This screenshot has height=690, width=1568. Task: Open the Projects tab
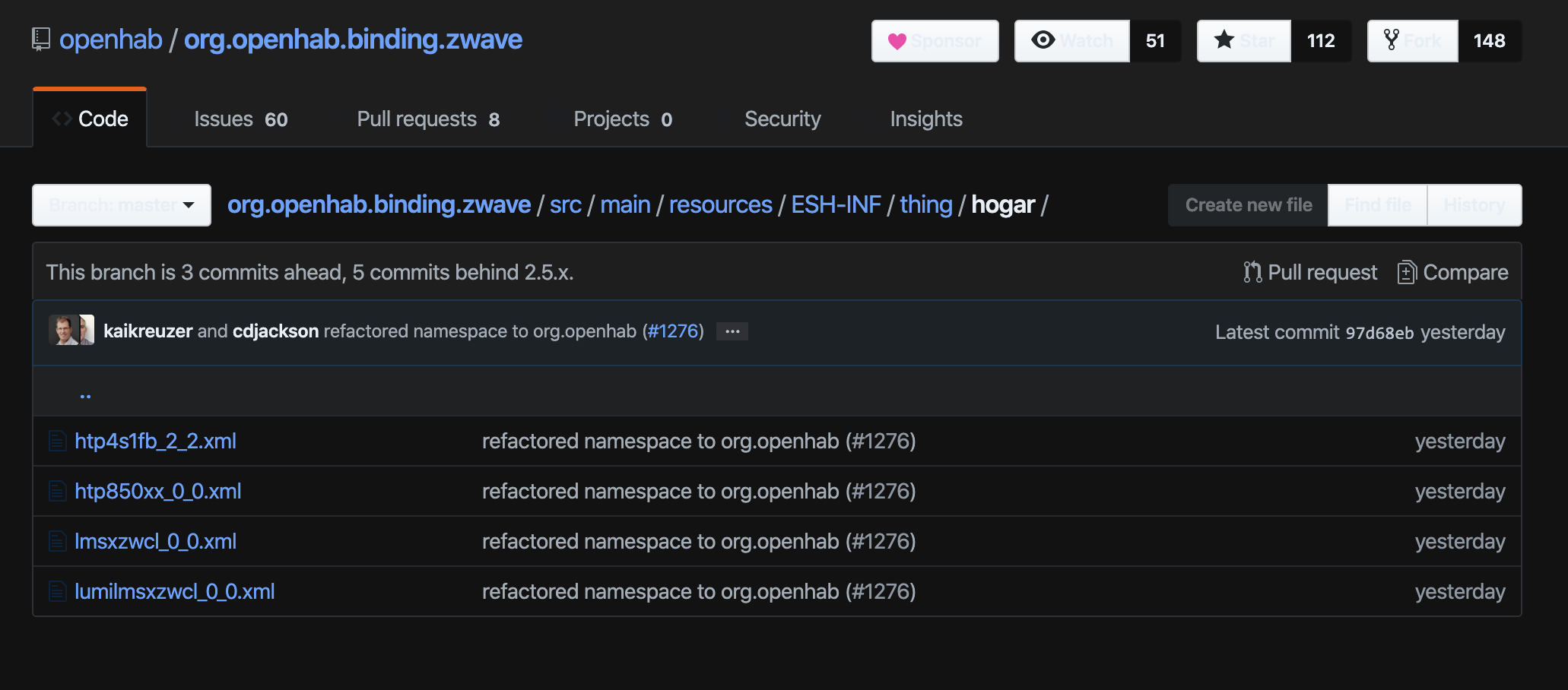pos(624,119)
